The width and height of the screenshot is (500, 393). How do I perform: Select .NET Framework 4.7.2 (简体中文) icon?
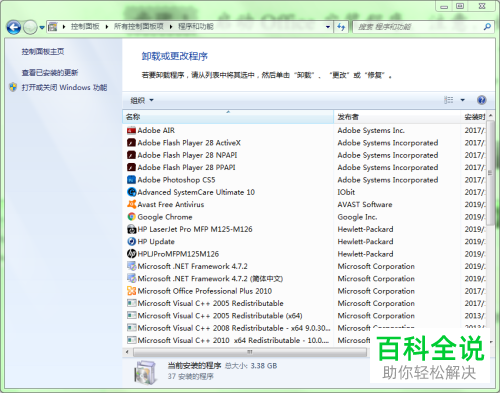pos(132,278)
